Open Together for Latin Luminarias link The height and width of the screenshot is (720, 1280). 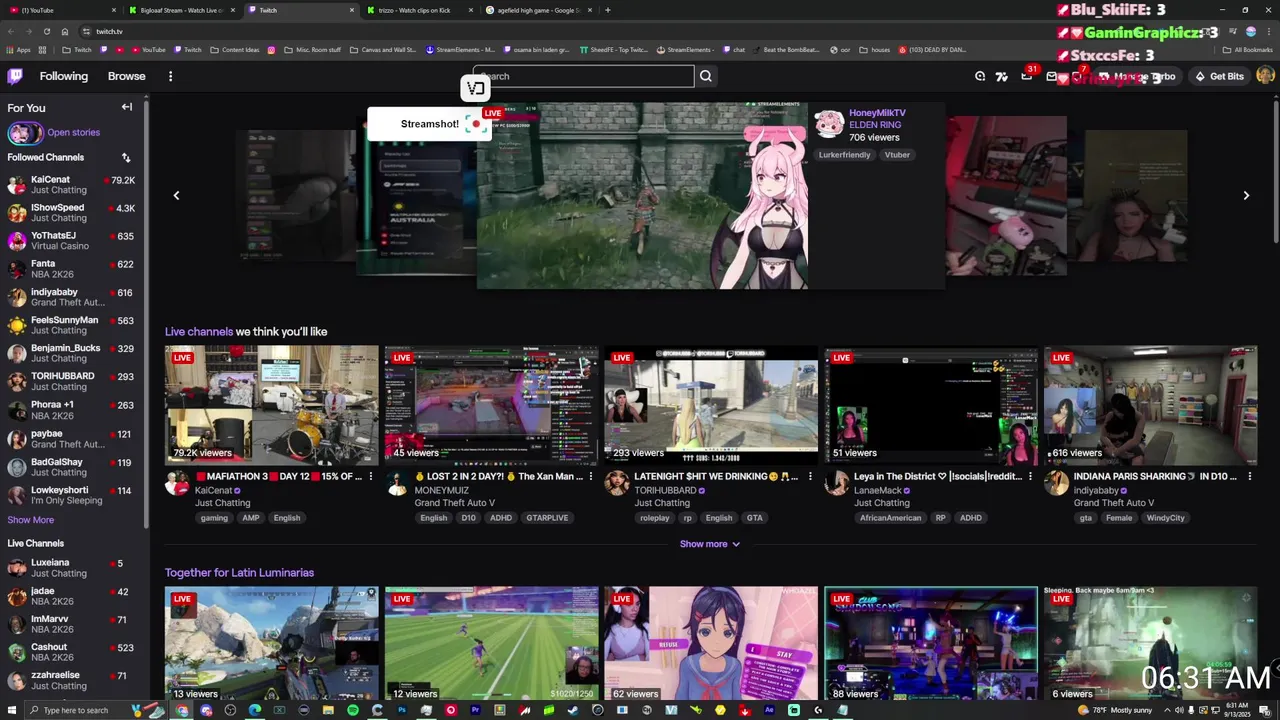coord(239,573)
